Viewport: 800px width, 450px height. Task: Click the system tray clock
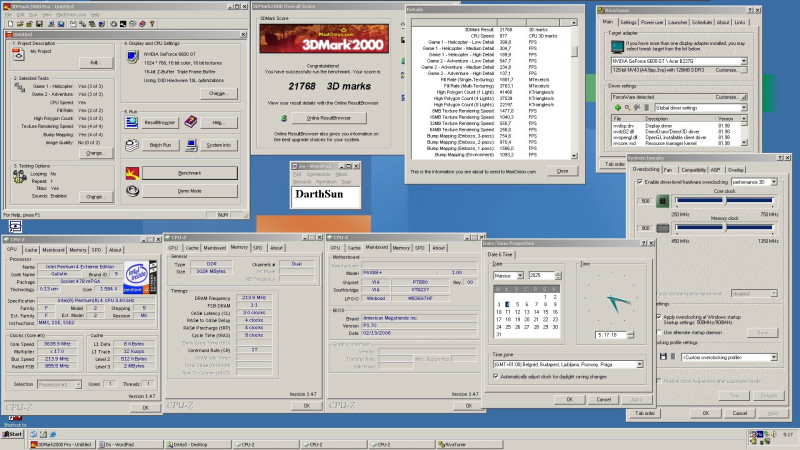(788, 435)
